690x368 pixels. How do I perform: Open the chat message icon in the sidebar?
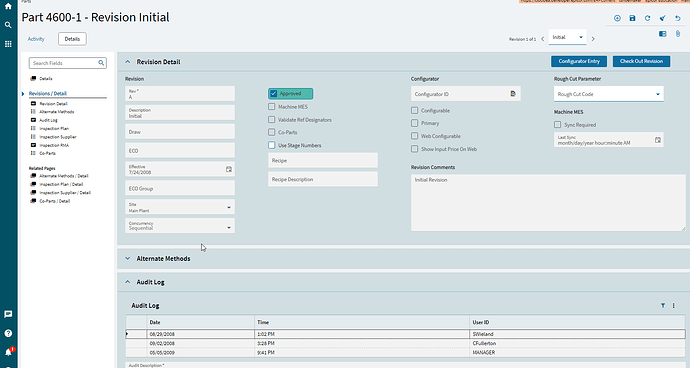[8, 314]
